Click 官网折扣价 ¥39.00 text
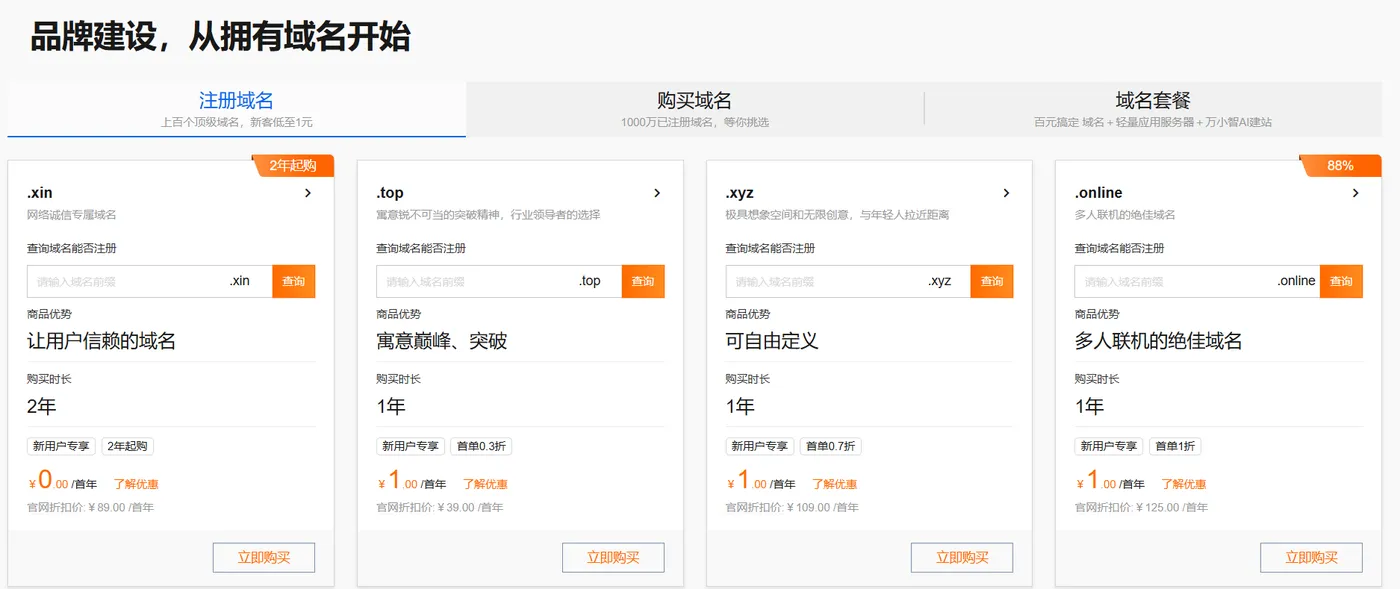 440,507
